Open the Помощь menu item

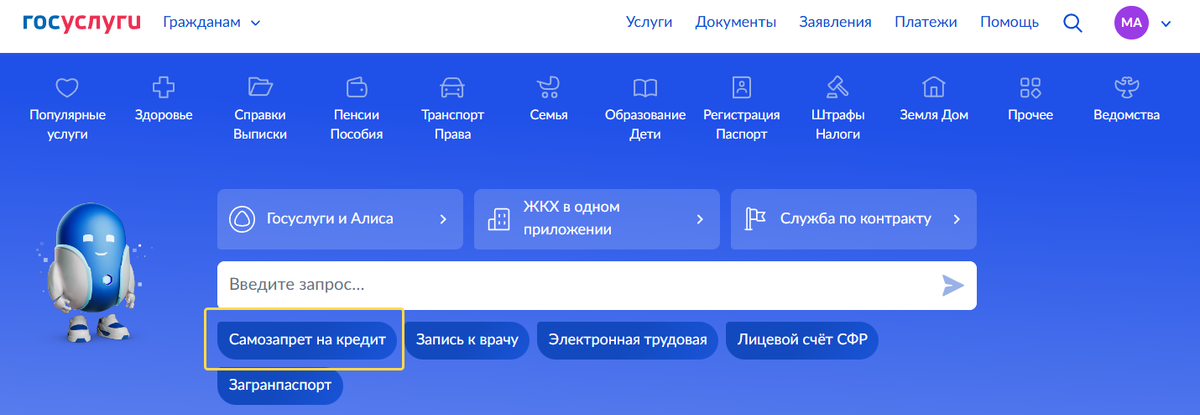[x=1009, y=22]
